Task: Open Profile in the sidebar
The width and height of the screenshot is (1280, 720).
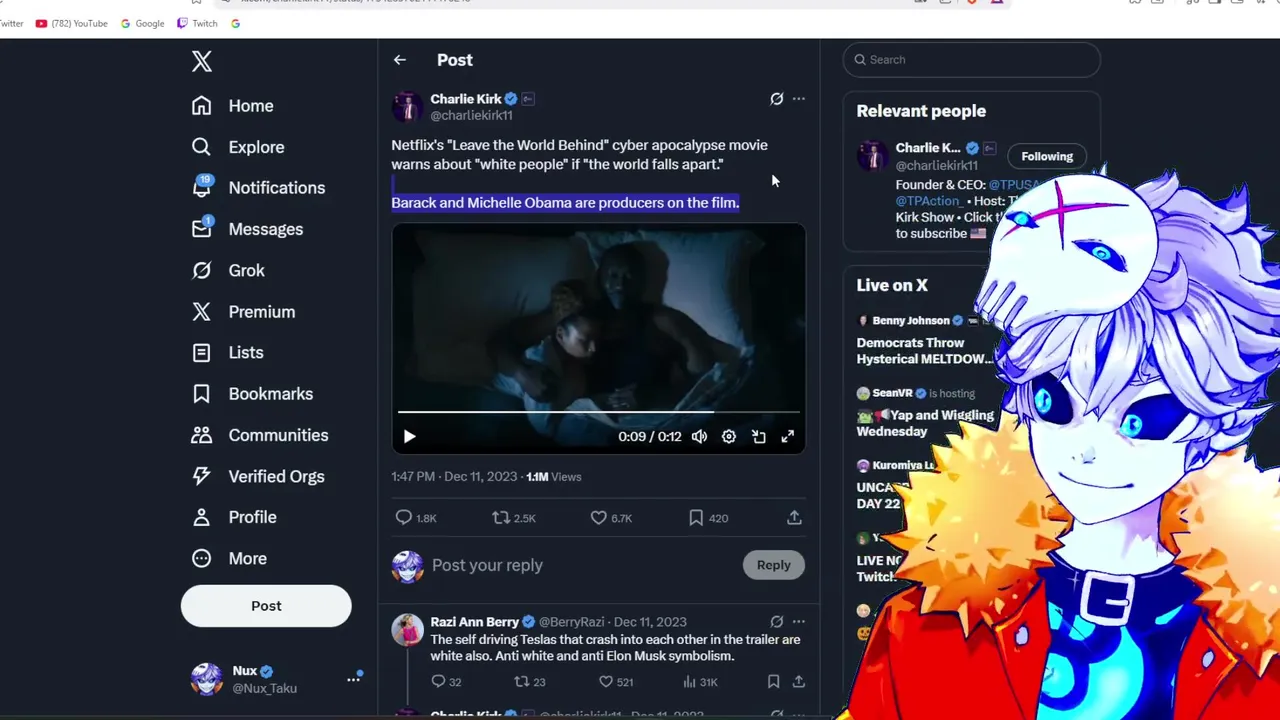Action: point(234,517)
